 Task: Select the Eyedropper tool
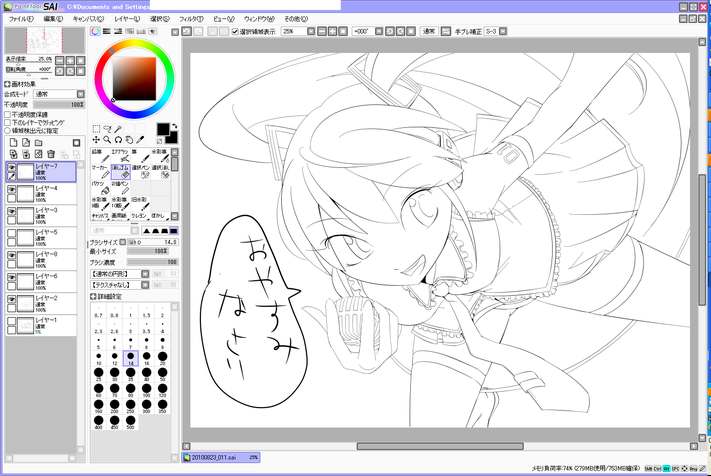[x=140, y=140]
